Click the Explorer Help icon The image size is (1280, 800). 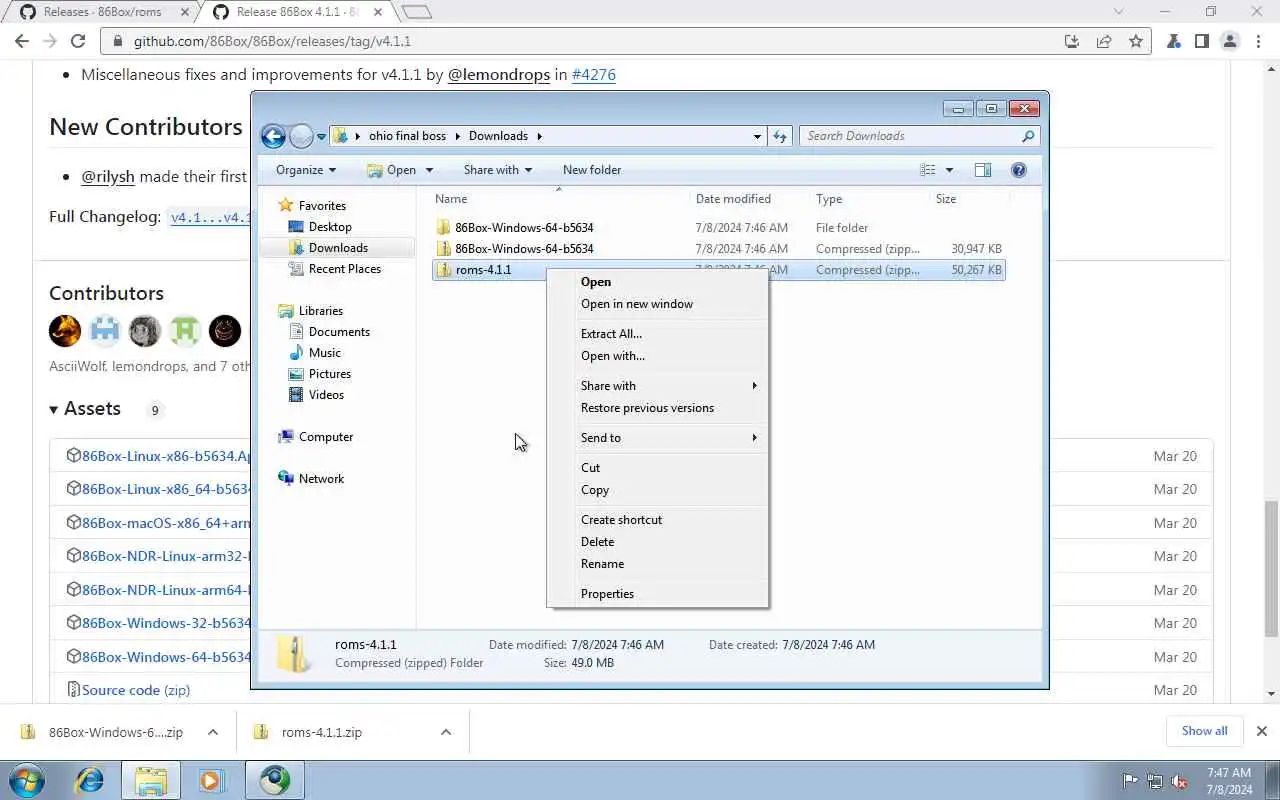tap(1019, 170)
